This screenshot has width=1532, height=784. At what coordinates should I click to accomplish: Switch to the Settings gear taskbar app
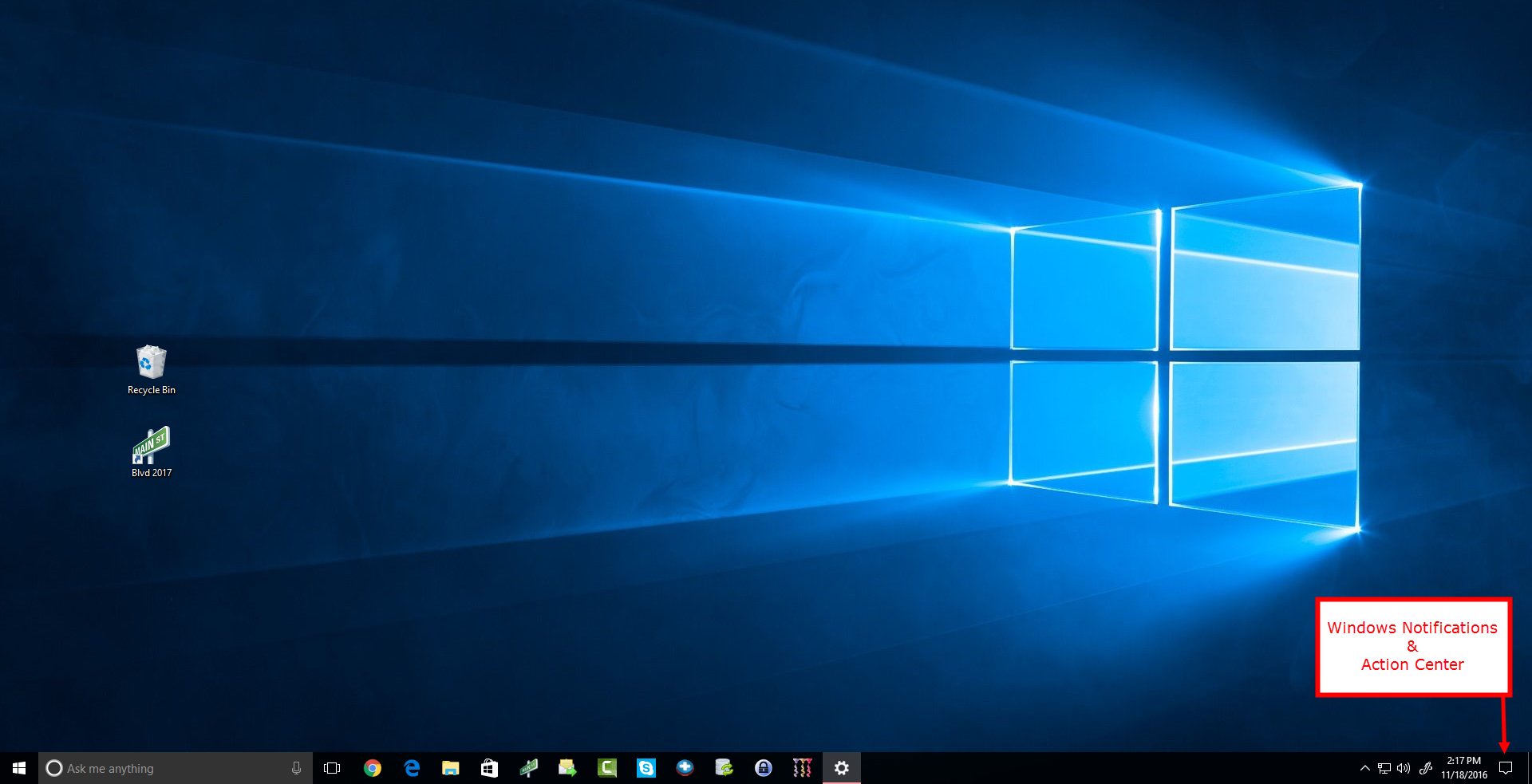[842, 768]
